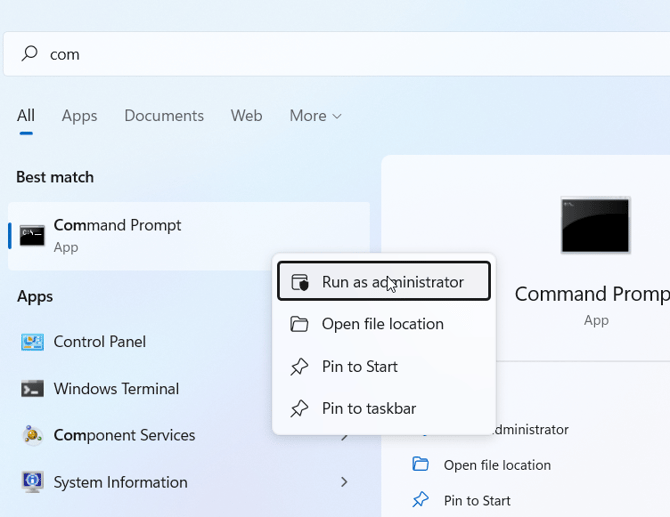Select Command Prompt best match text
Viewport: 670px width, 517px height.
(x=117, y=225)
